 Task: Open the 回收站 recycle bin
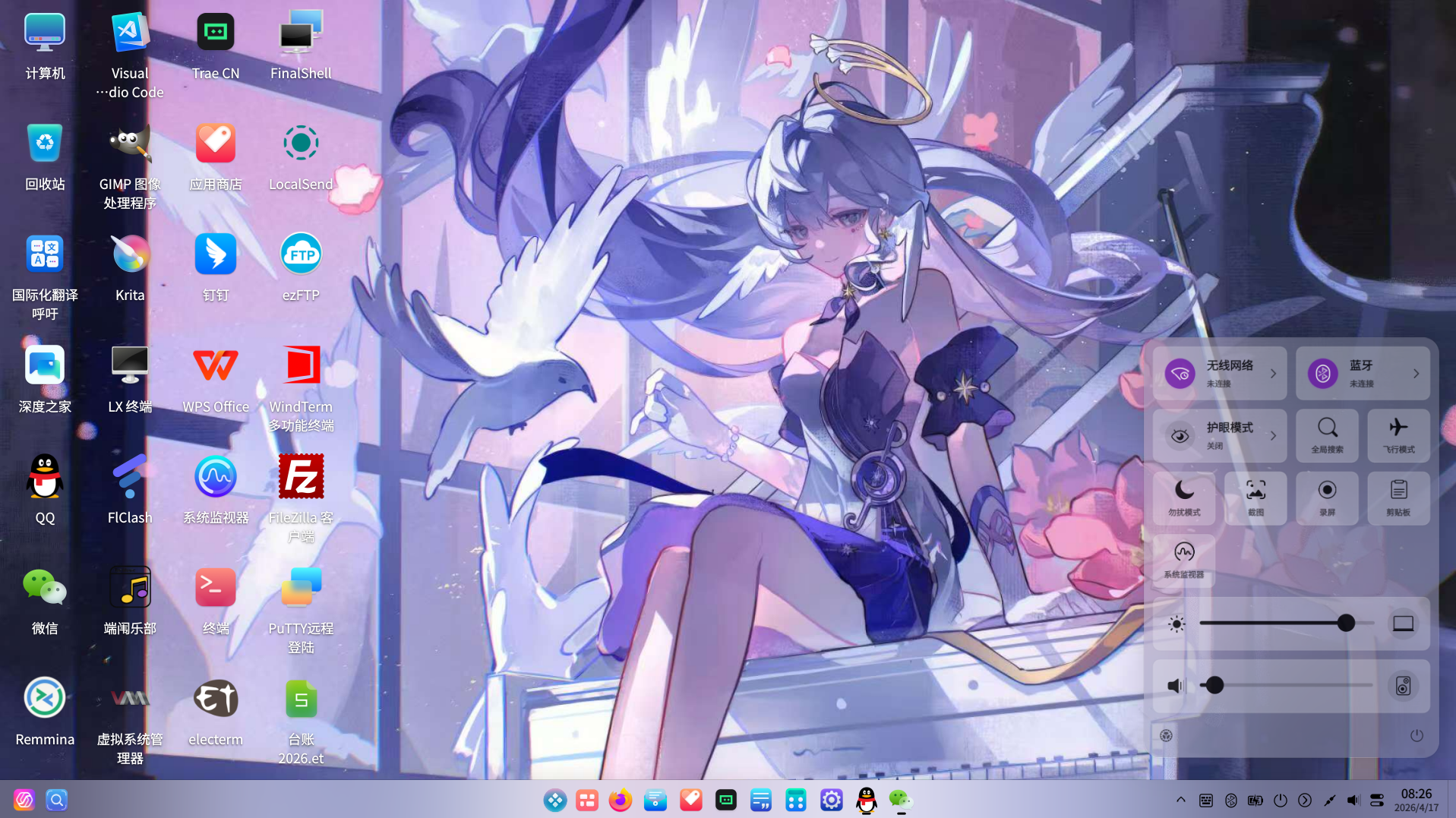coord(45,143)
